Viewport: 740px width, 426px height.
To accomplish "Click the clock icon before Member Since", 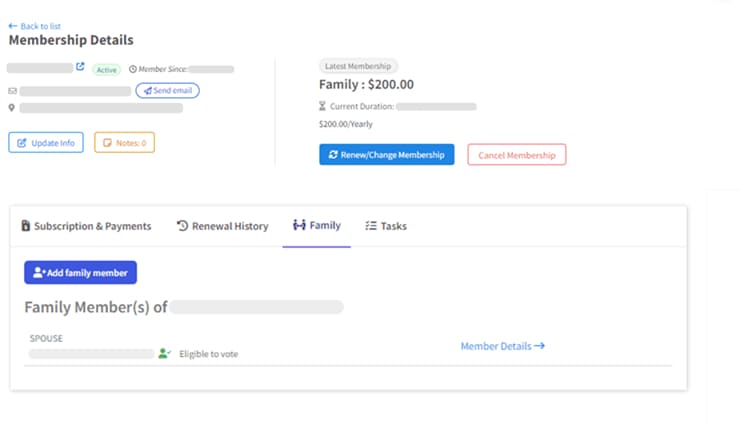I will coord(133,70).
